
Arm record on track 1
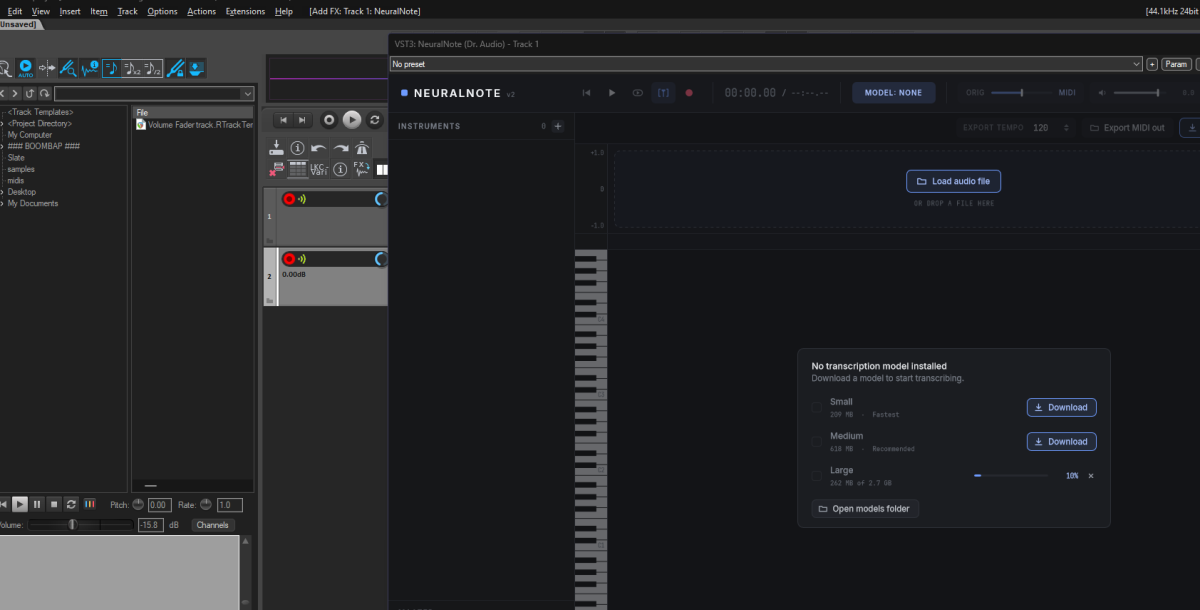pos(289,199)
